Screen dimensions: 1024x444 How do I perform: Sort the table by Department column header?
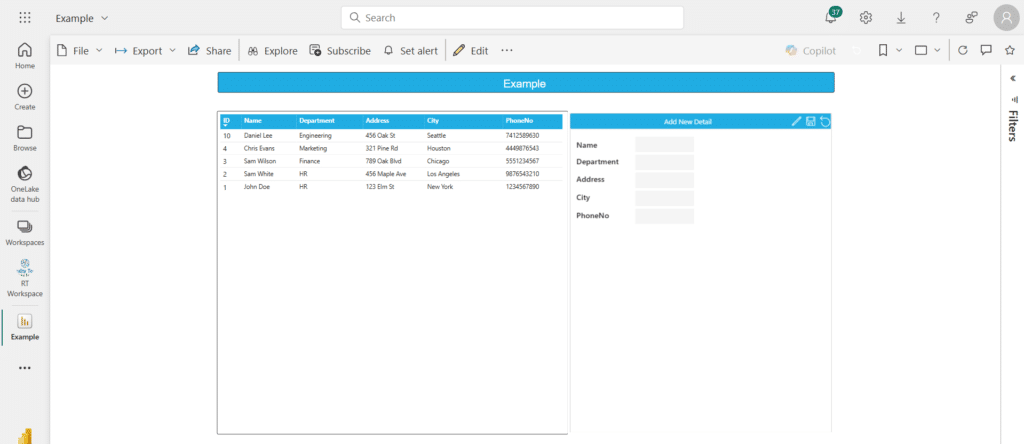click(316, 121)
